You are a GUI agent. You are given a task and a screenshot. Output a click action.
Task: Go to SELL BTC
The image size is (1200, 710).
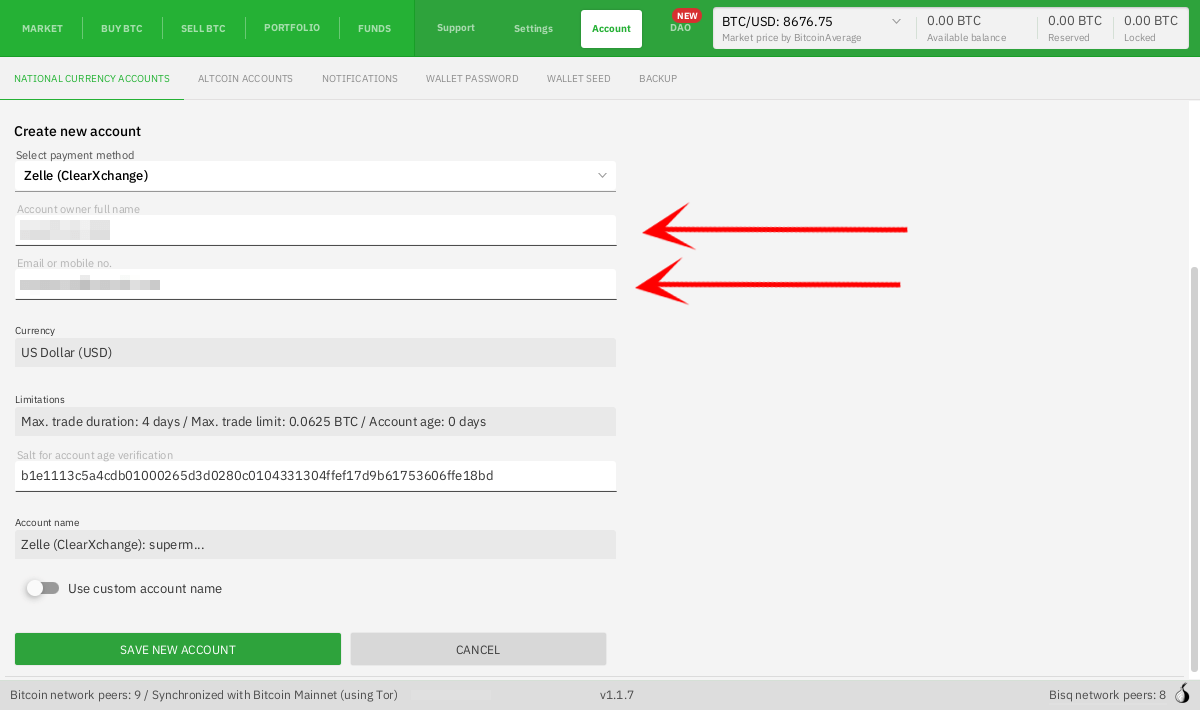coord(203,28)
